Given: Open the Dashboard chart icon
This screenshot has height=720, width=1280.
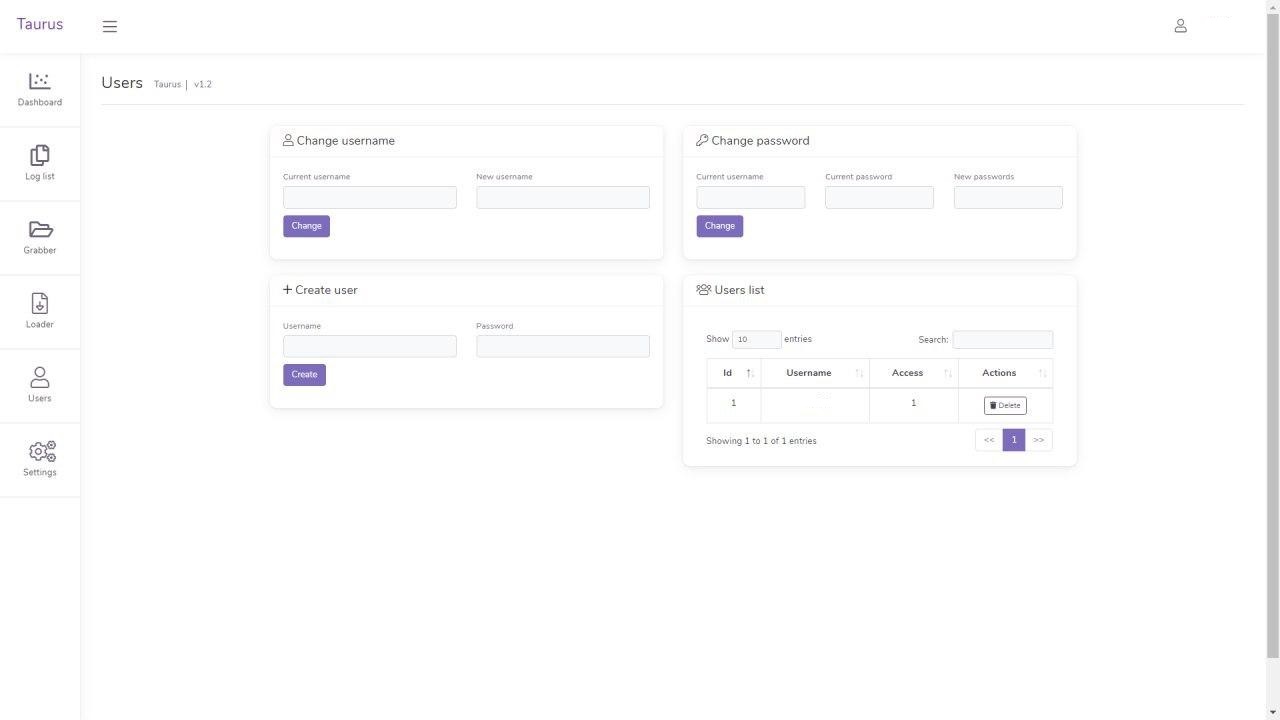Looking at the screenshot, I should pos(40,81).
